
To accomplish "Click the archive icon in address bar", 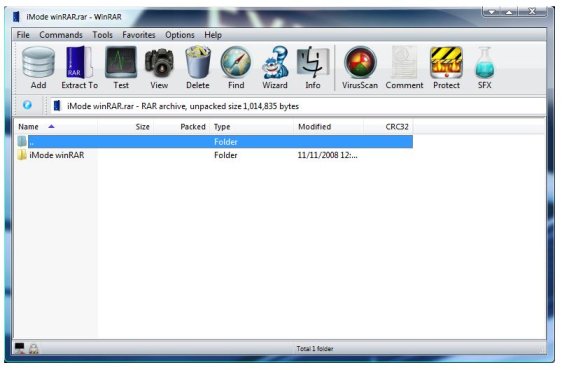I will pos(57,105).
